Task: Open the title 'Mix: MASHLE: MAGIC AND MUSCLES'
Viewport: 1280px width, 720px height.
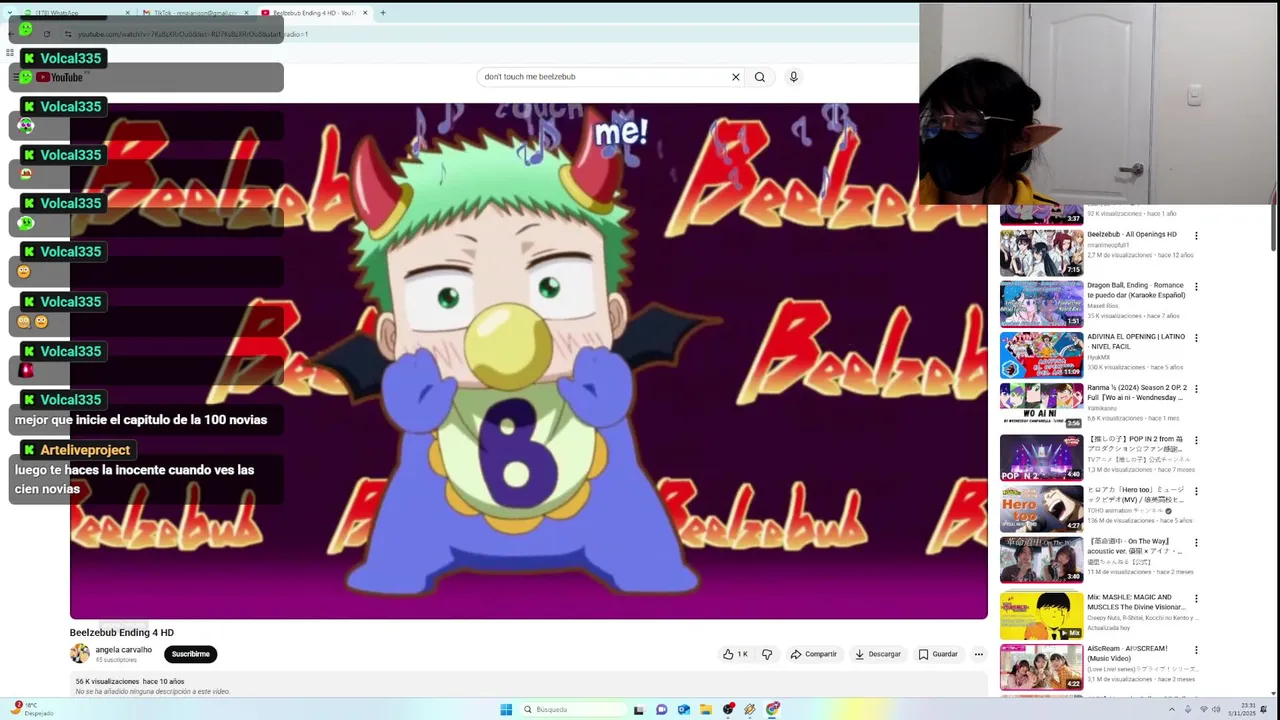Action: click(1136, 602)
